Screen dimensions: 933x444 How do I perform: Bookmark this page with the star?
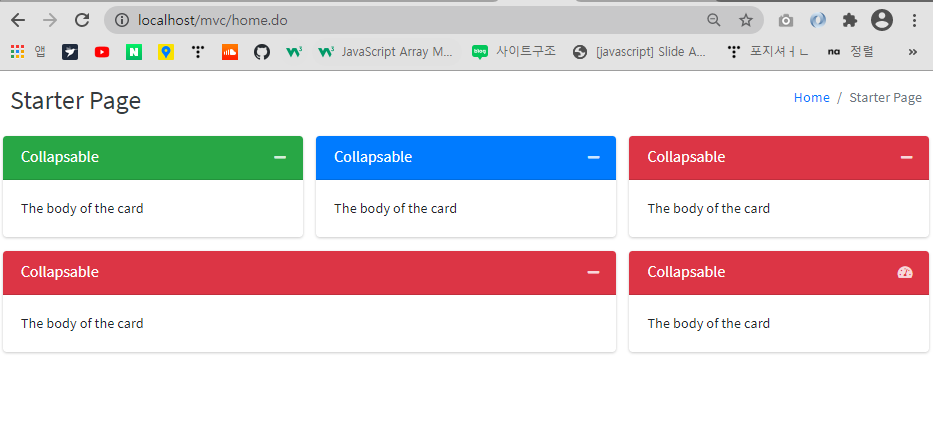[x=746, y=20]
